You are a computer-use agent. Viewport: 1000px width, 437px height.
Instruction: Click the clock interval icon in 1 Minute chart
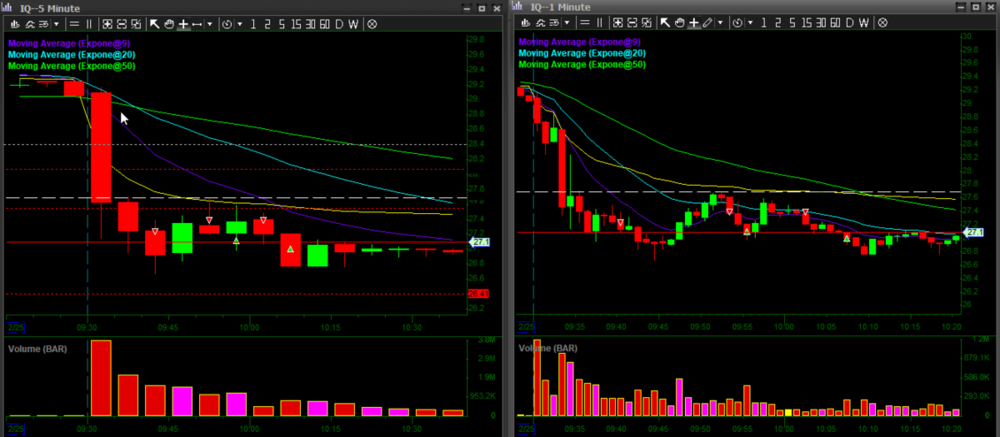click(738, 23)
